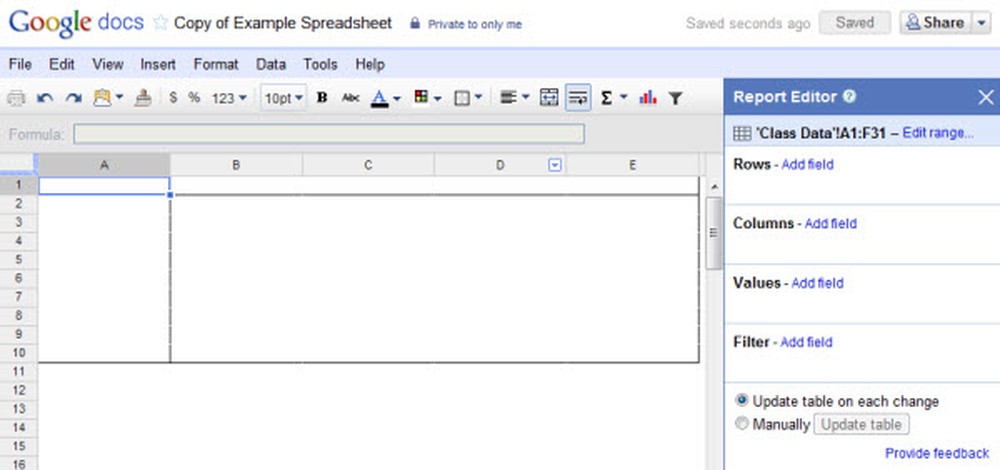This screenshot has width=1000, height=470.
Task: Open the 10pt font size dropdown
Action: (x=283, y=98)
